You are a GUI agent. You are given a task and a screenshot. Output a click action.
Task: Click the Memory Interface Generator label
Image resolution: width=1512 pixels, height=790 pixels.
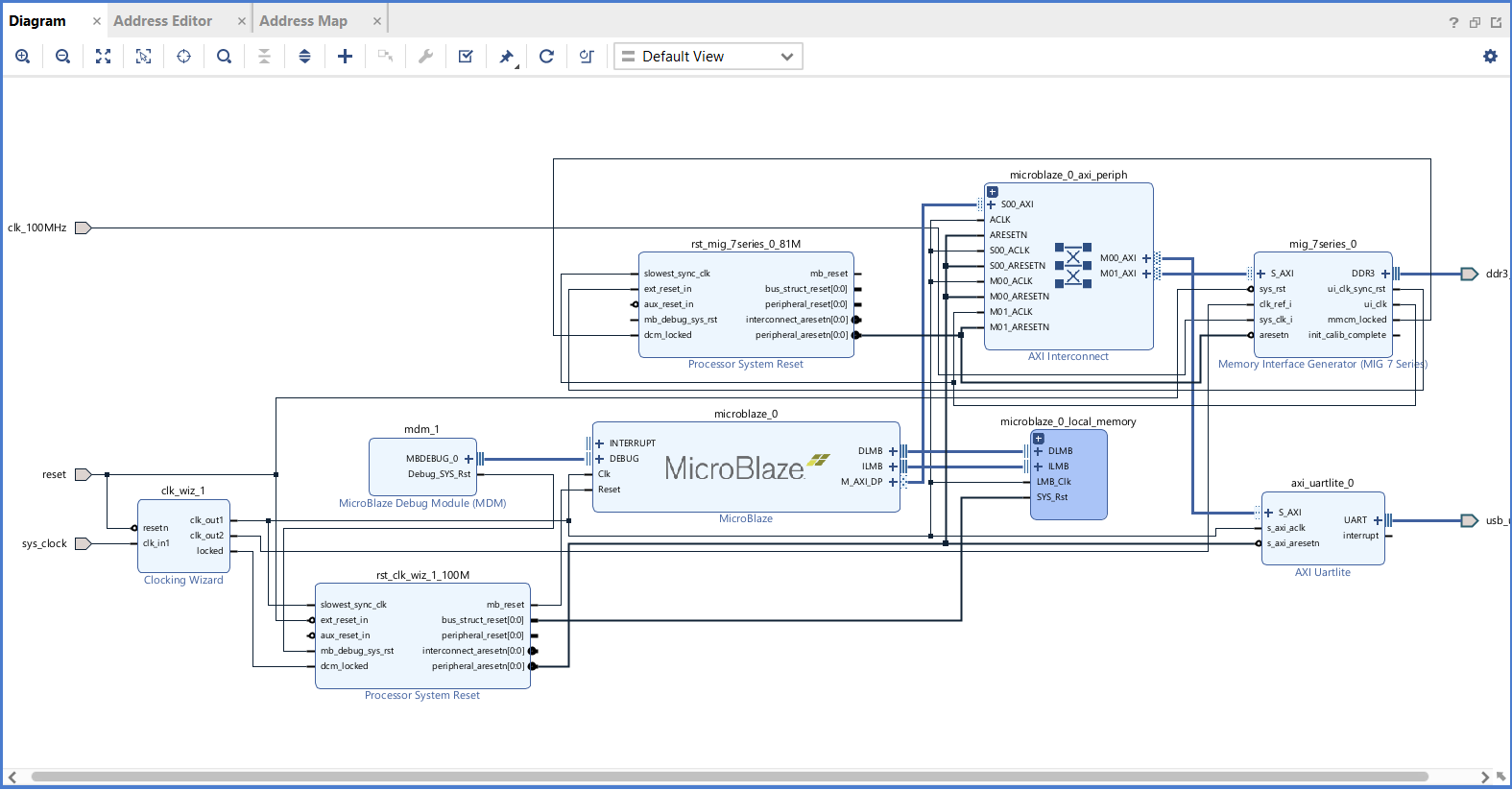pos(1323,365)
